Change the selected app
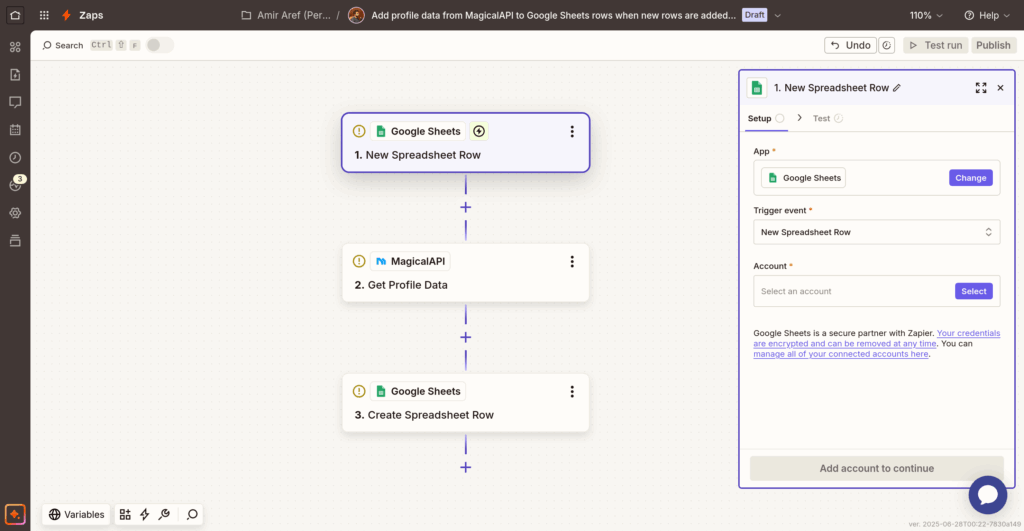This screenshot has height=531, width=1024. [970, 178]
